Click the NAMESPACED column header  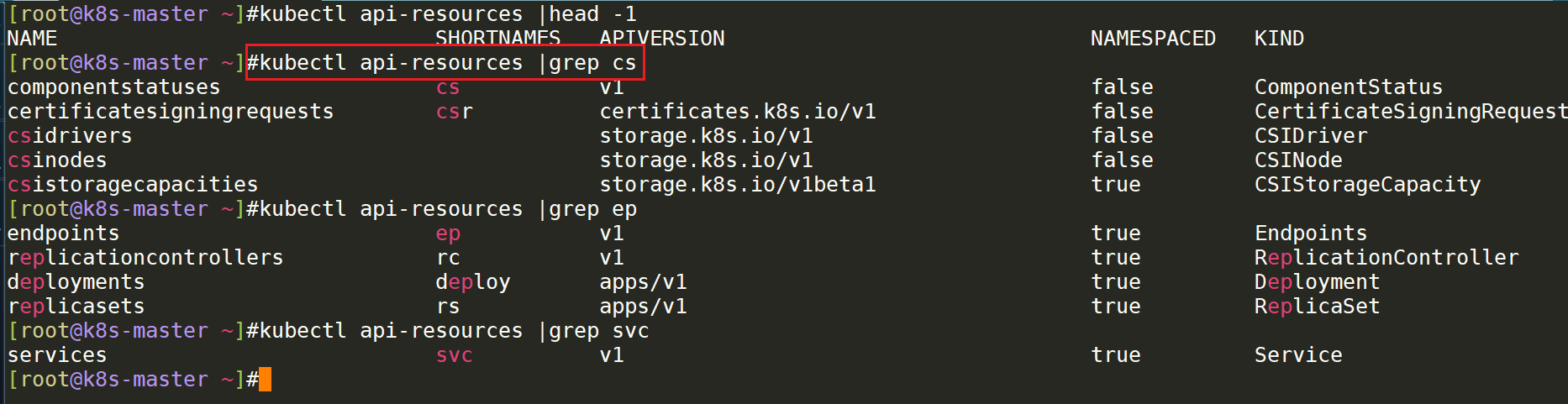(1153, 39)
